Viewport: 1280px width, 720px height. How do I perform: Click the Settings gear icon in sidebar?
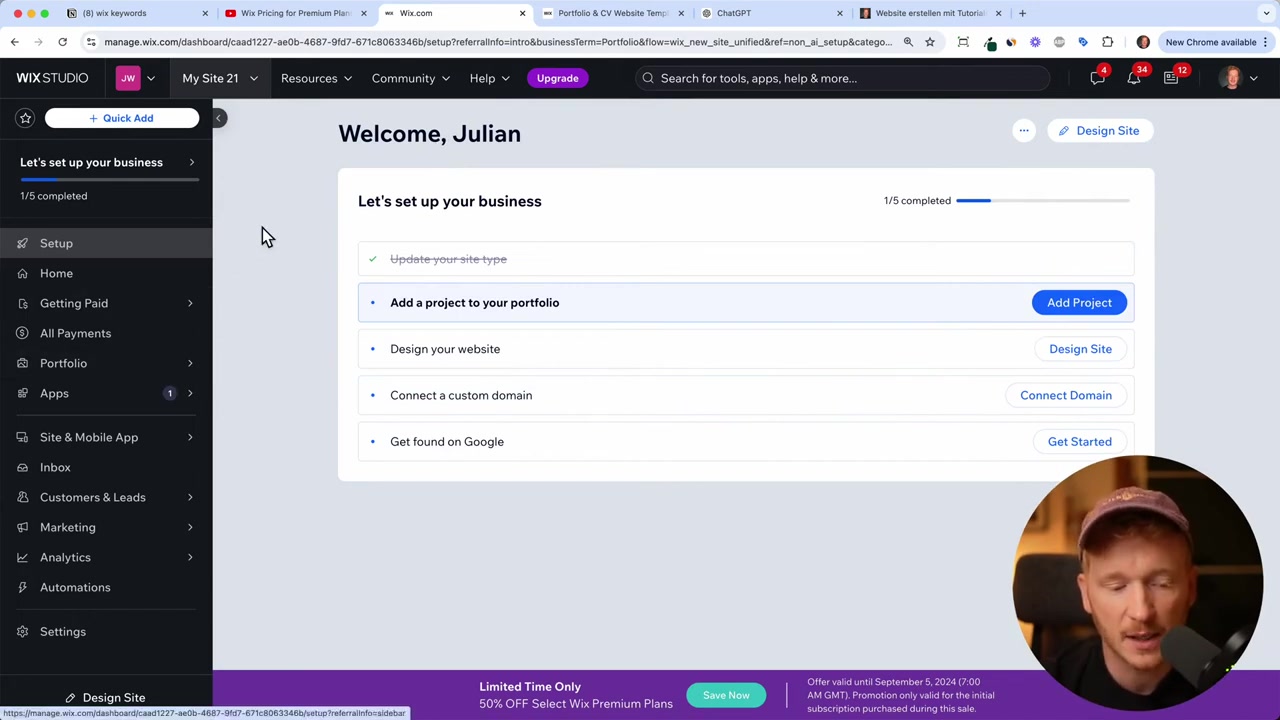click(x=22, y=631)
